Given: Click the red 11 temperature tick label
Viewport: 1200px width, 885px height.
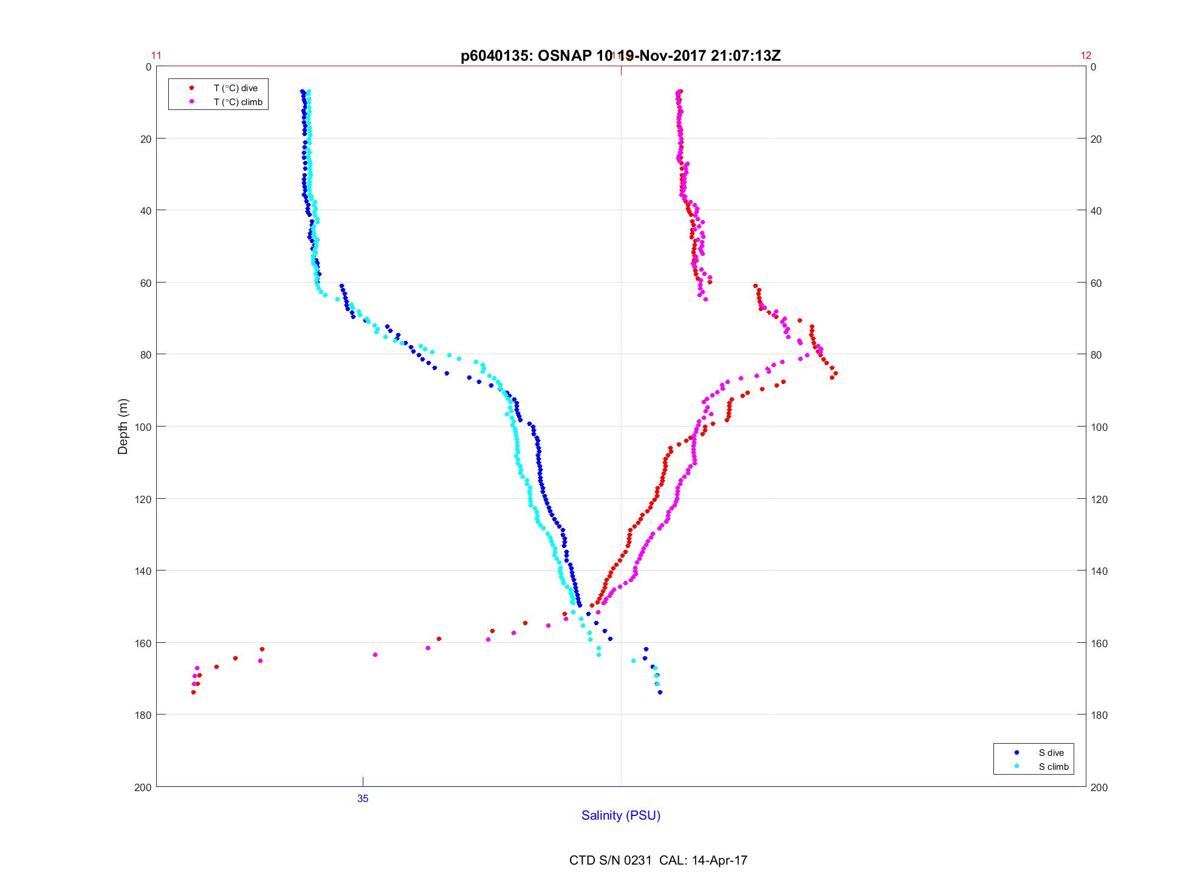Looking at the screenshot, I should (156, 56).
